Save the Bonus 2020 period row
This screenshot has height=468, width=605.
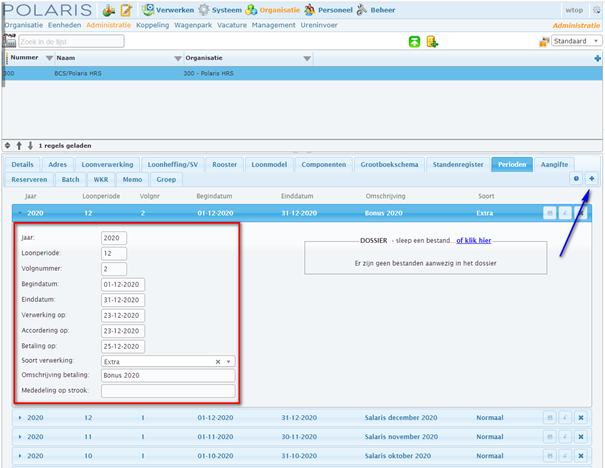550,213
